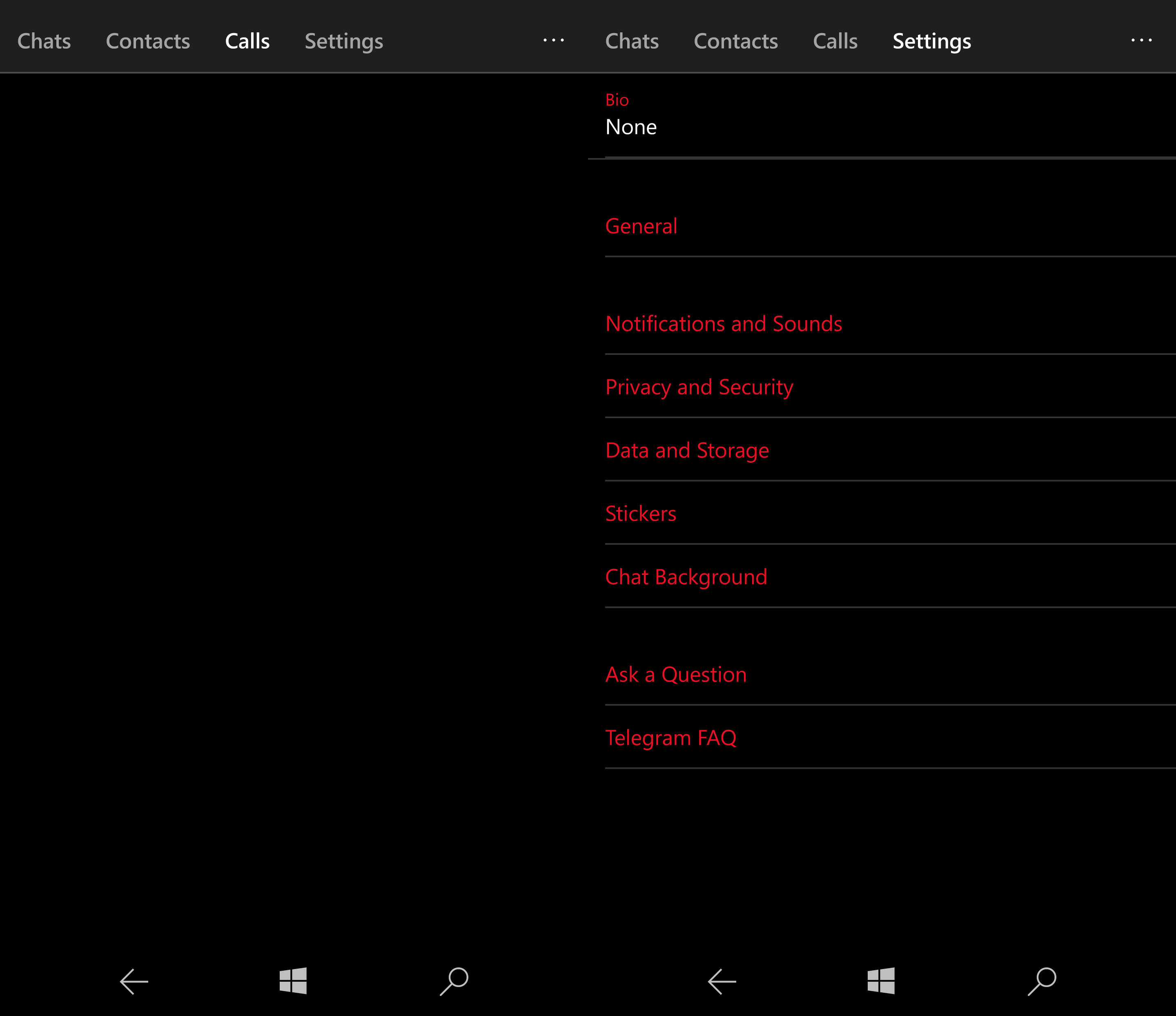This screenshot has height=1016, width=1176.
Task: Open Chat Background settings
Action: 891,577
